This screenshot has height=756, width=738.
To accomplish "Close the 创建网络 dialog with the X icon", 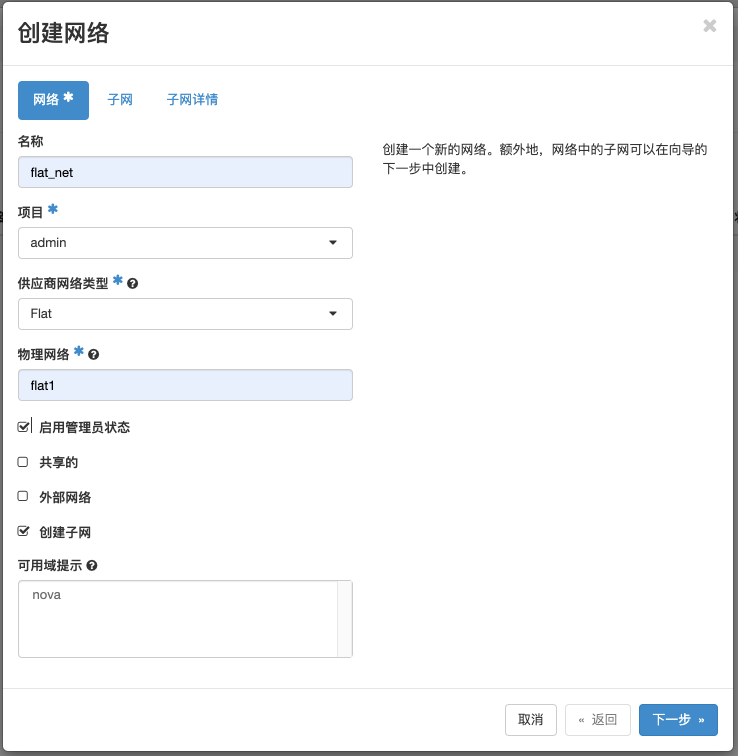I will pos(710,26).
